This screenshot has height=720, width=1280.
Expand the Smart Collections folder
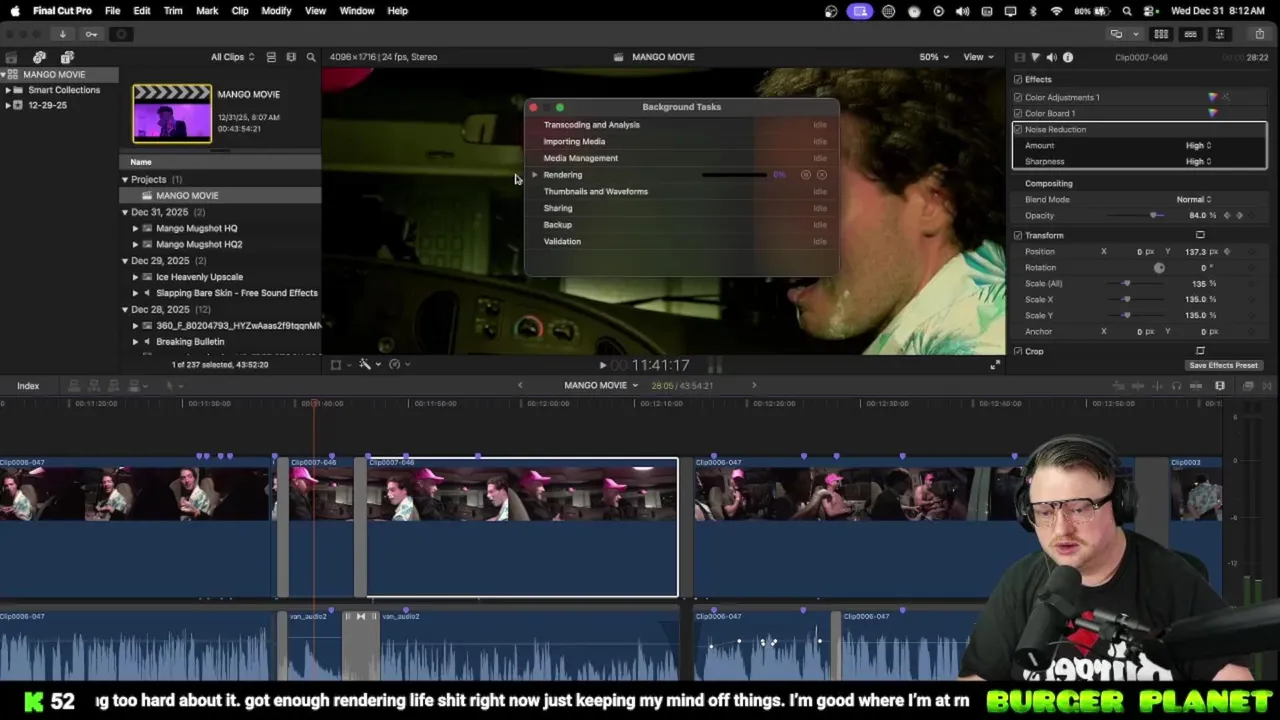tap(8, 90)
